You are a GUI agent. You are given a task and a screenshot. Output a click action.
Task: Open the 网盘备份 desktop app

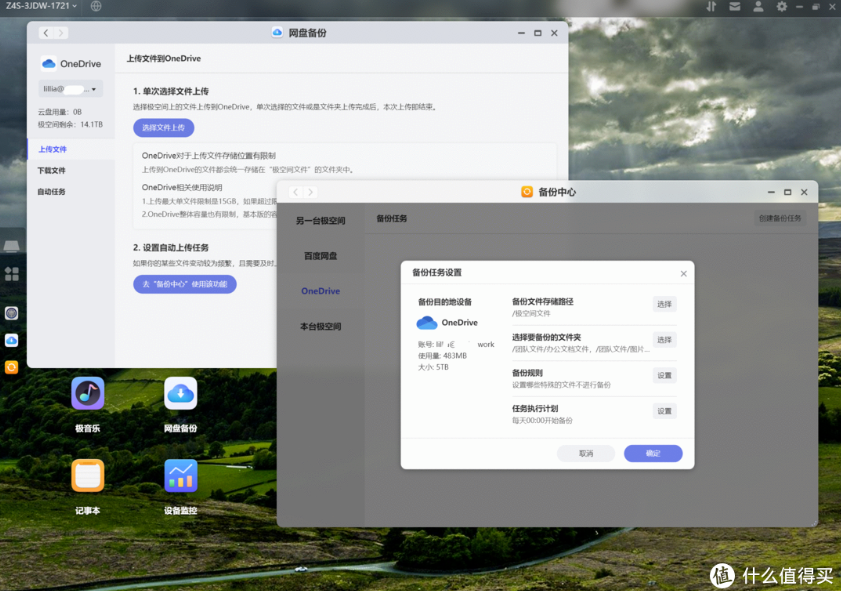pos(180,393)
